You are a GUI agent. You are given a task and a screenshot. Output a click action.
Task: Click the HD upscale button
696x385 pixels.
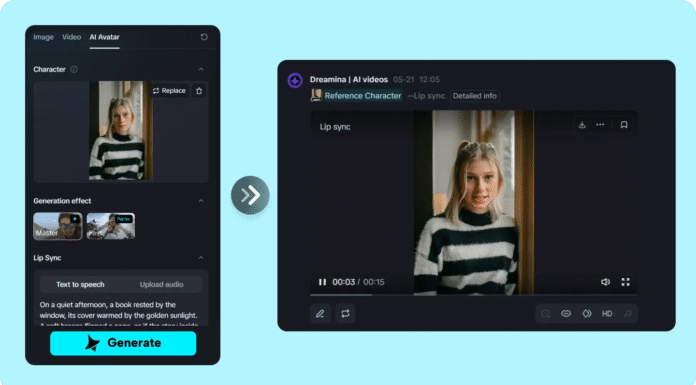click(607, 314)
